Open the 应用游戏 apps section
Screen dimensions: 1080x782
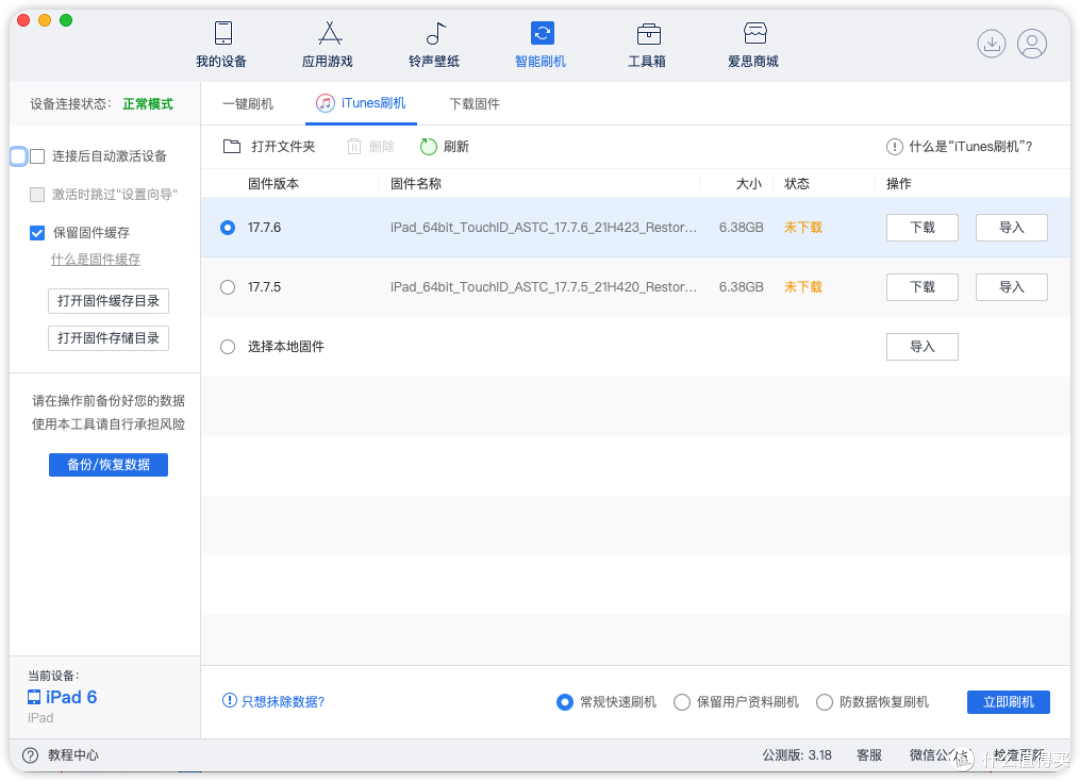click(328, 44)
